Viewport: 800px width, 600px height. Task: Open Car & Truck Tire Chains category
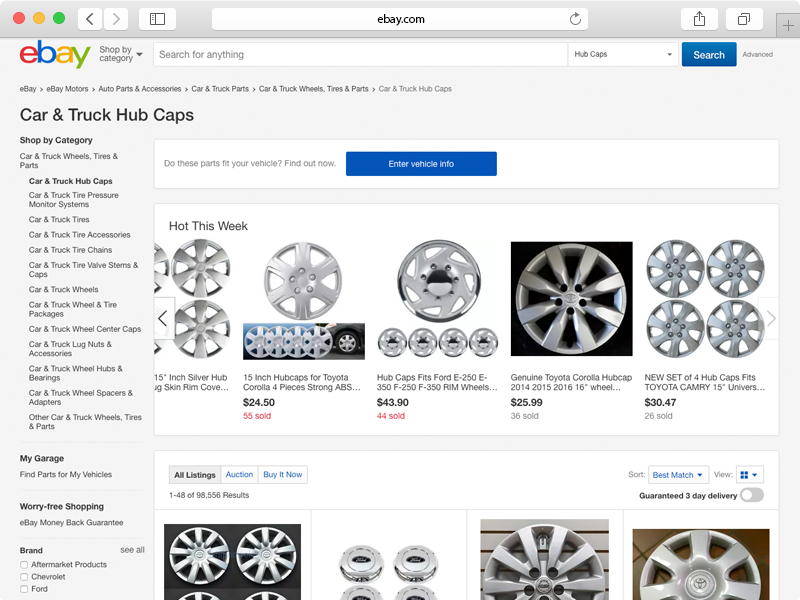tap(70, 250)
